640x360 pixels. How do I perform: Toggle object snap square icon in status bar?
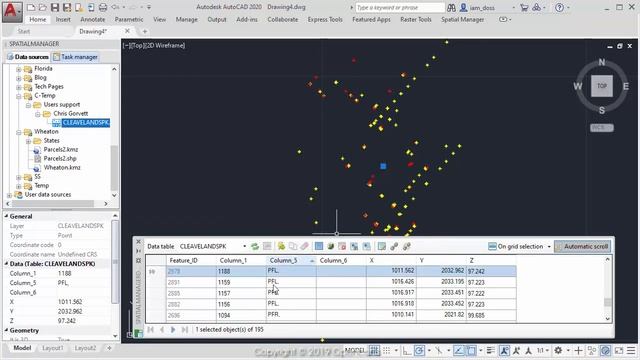click(x=471, y=351)
